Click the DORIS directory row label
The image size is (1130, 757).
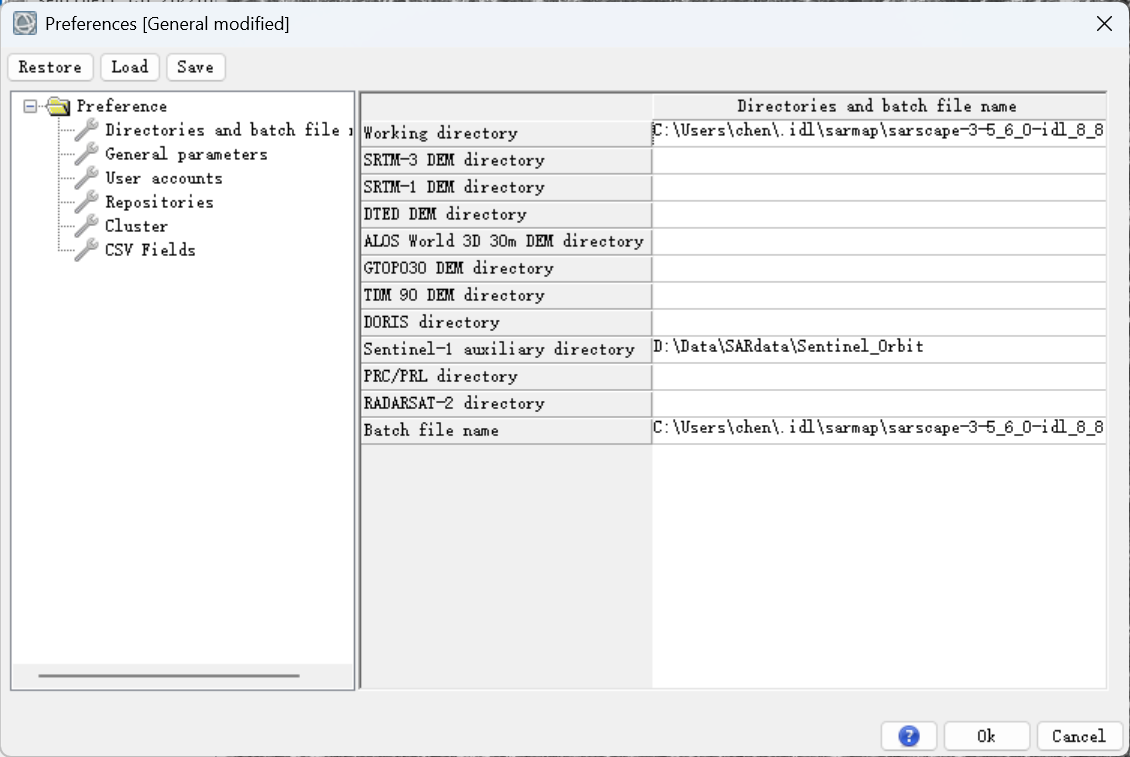pyautogui.click(x=506, y=322)
